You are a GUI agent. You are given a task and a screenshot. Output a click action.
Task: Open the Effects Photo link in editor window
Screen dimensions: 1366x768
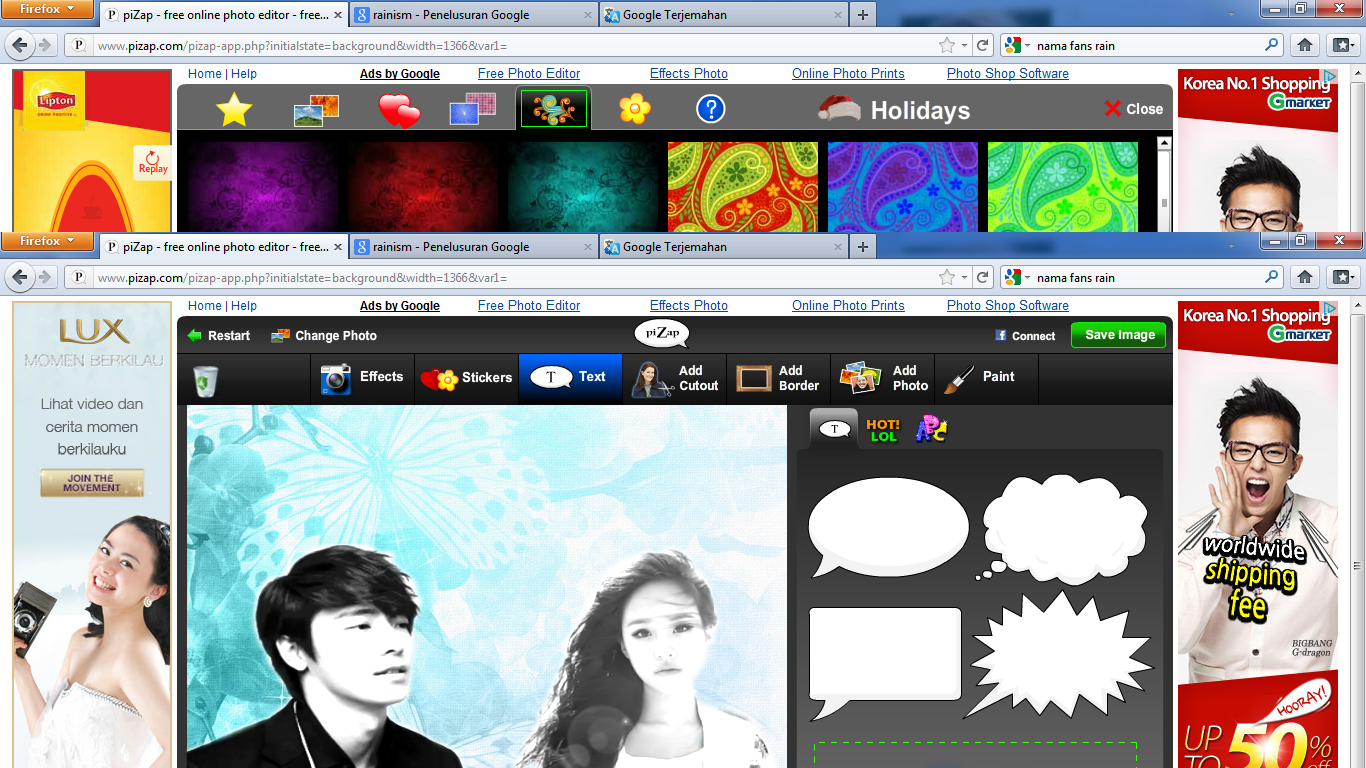(x=689, y=306)
